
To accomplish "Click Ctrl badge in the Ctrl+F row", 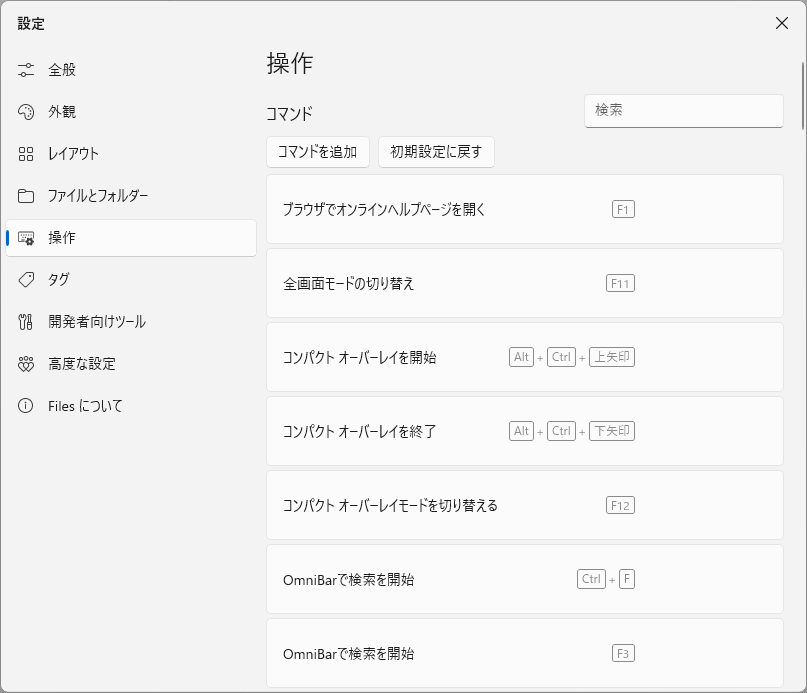I will pos(591,579).
